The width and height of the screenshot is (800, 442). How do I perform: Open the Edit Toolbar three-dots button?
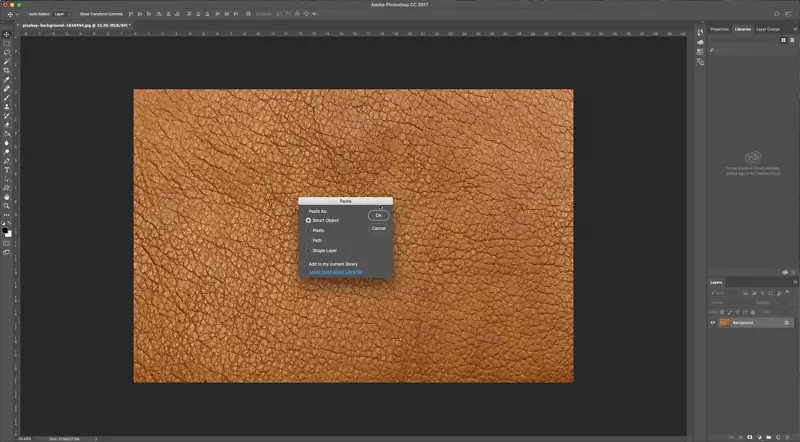point(7,215)
